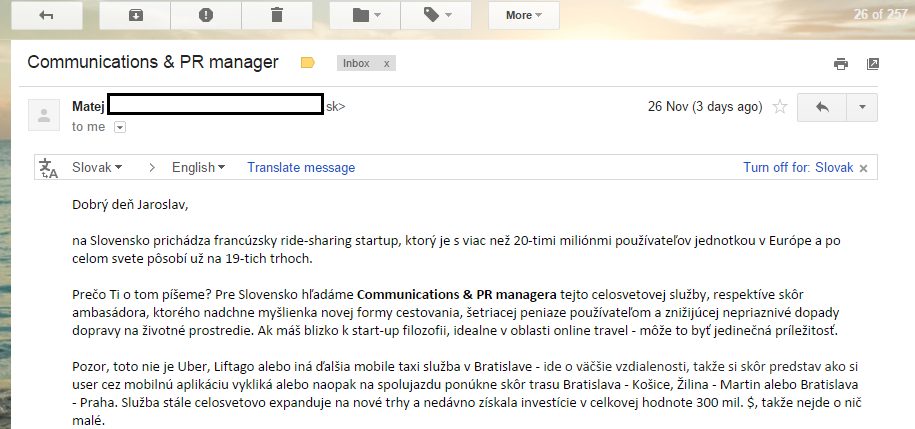915x429 pixels.
Task: Click the Translate message link
Action: pos(301,167)
